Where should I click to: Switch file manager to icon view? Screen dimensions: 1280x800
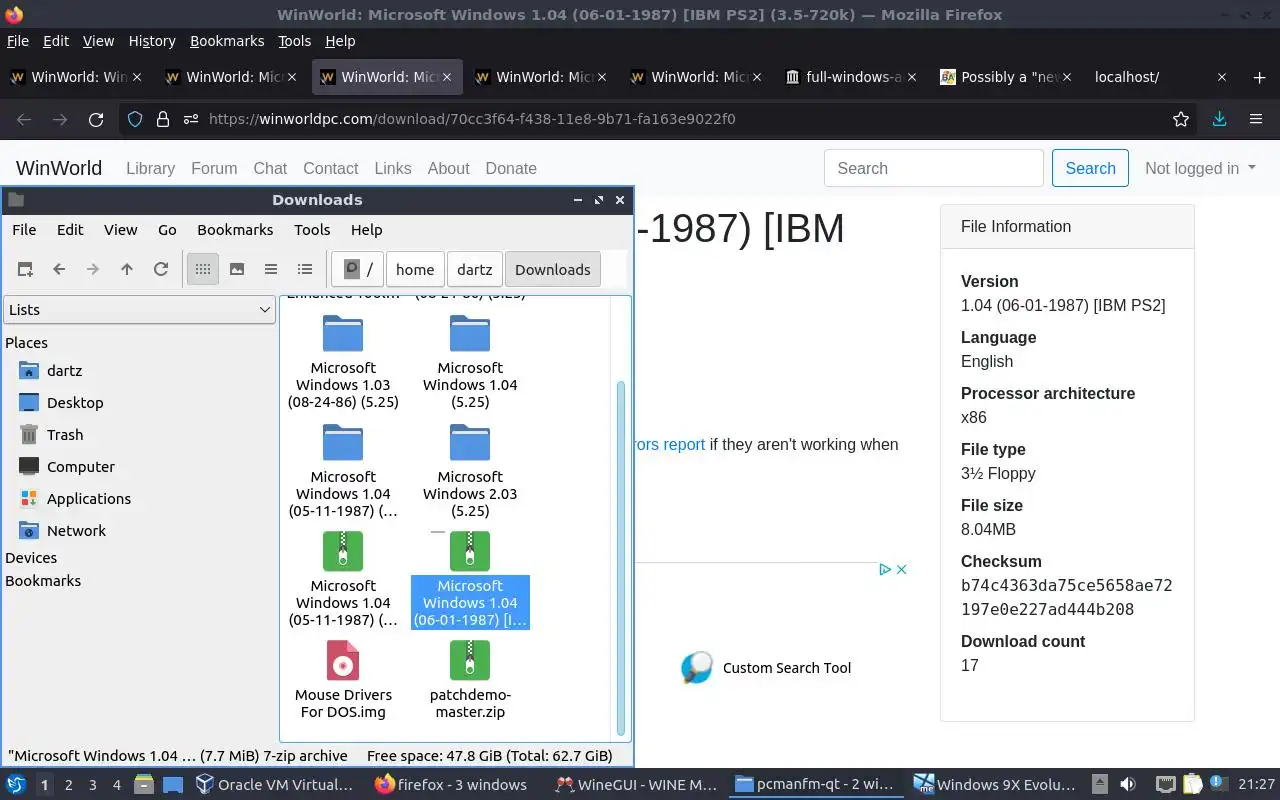point(203,269)
